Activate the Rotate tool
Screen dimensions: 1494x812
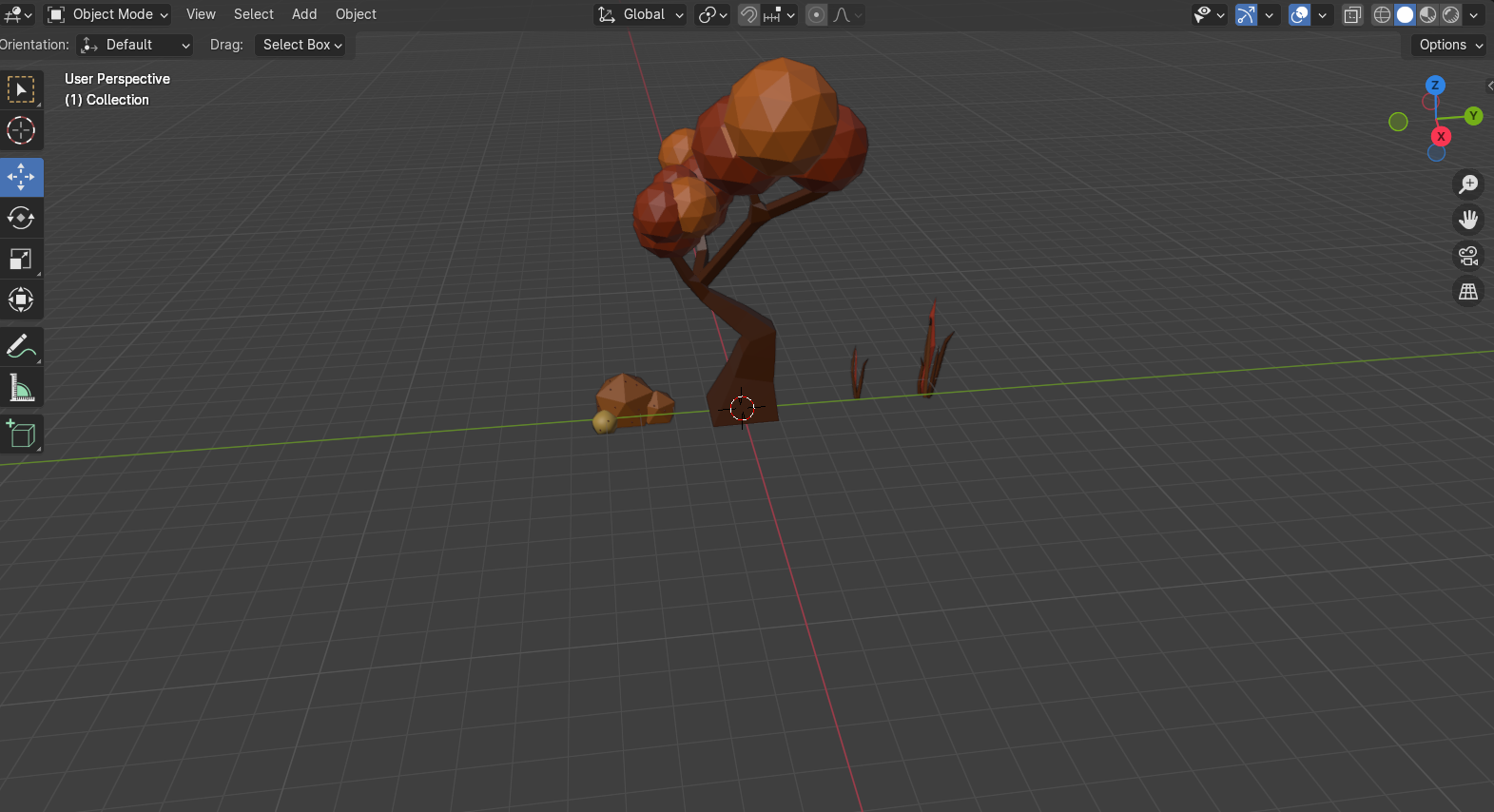tap(21, 218)
